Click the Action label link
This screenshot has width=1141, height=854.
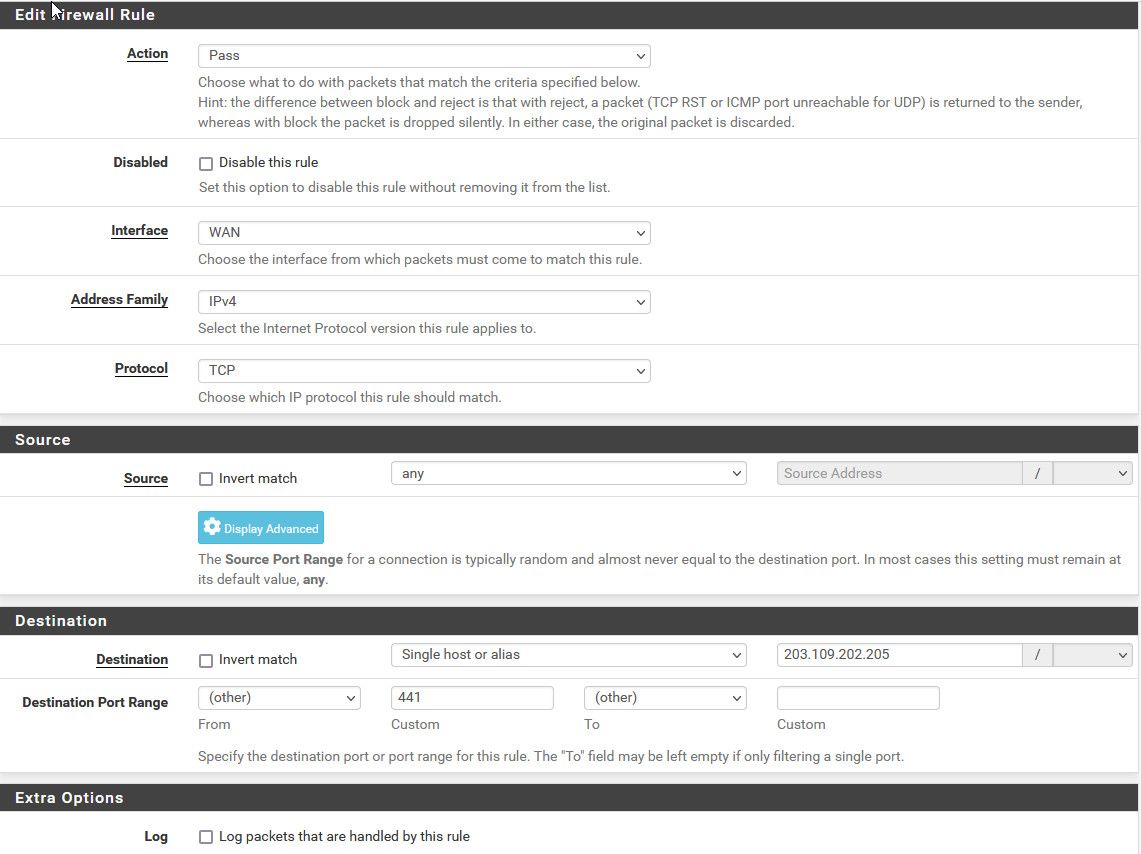[147, 54]
